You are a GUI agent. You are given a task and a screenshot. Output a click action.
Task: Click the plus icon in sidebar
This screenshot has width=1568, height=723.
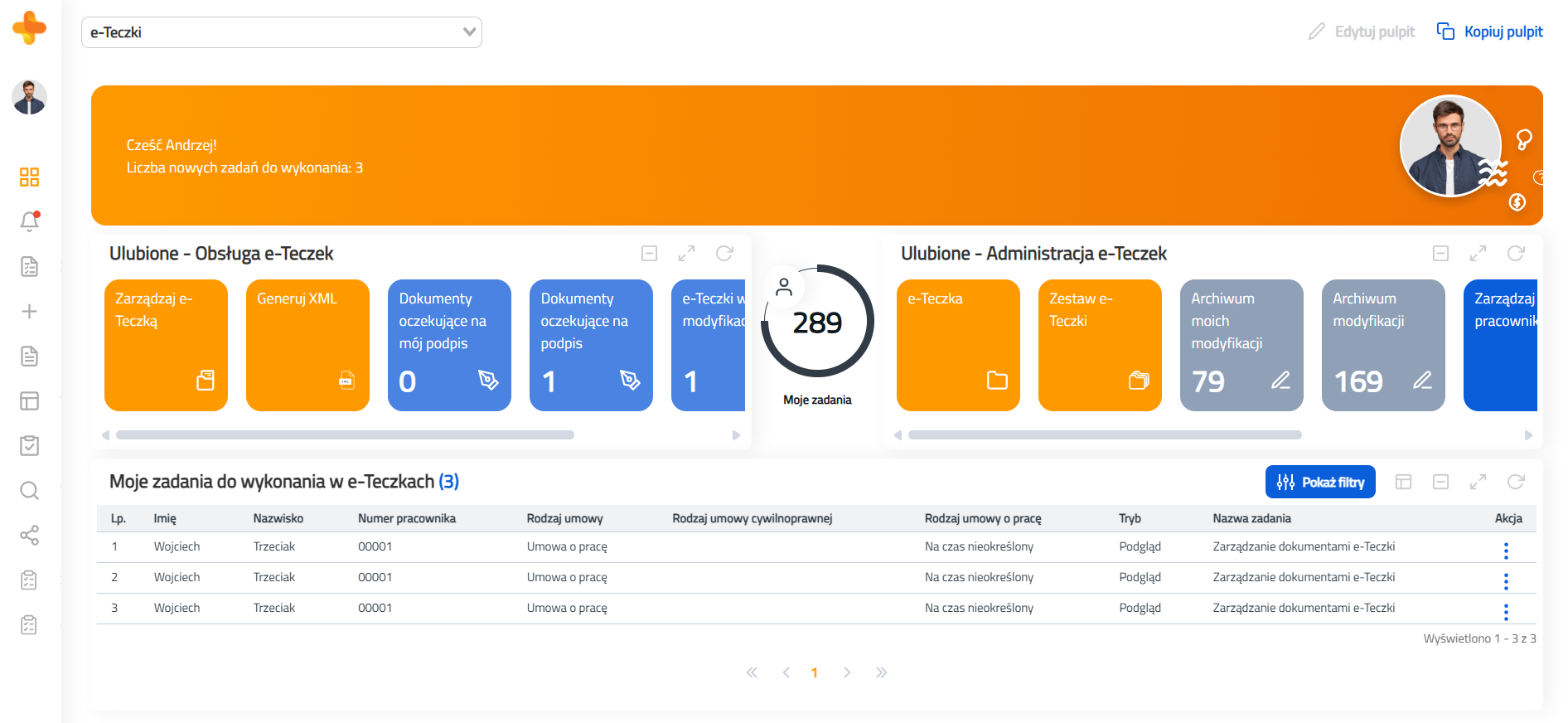pos(29,312)
